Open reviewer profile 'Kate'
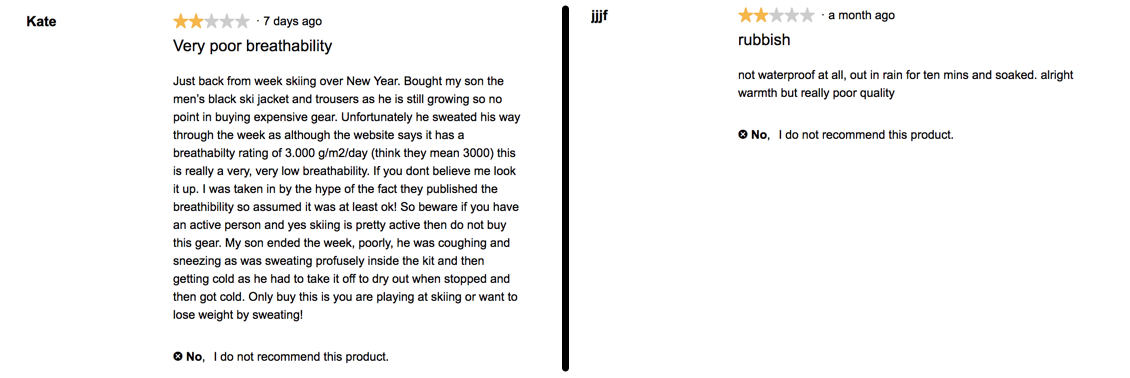 [41, 22]
